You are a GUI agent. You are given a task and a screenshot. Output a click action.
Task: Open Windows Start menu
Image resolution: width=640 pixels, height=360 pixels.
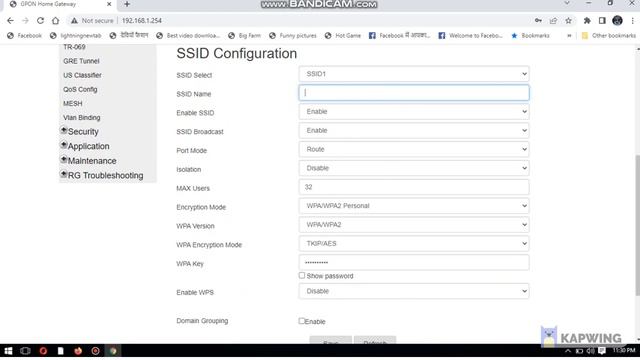[8, 351]
